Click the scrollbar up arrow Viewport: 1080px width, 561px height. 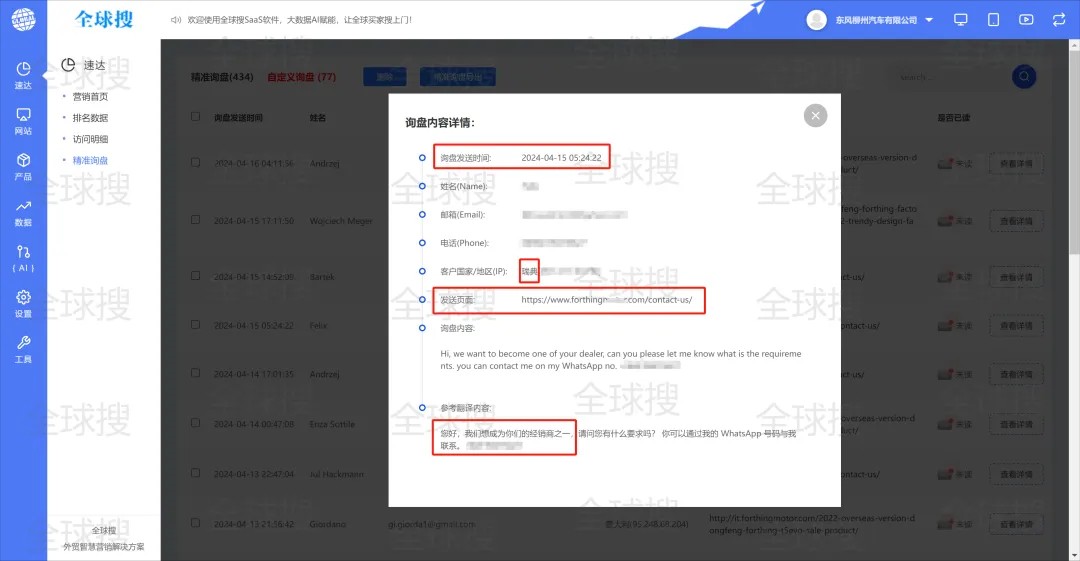[x=1074, y=45]
